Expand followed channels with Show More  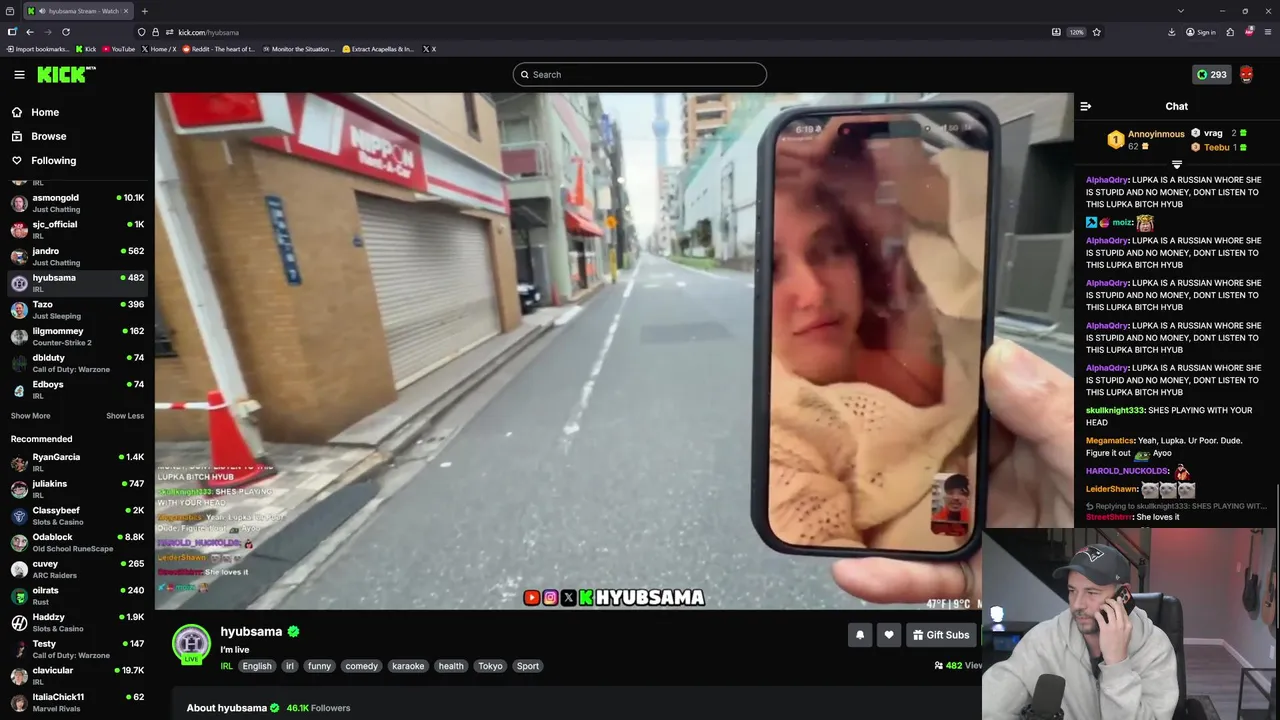click(x=30, y=416)
